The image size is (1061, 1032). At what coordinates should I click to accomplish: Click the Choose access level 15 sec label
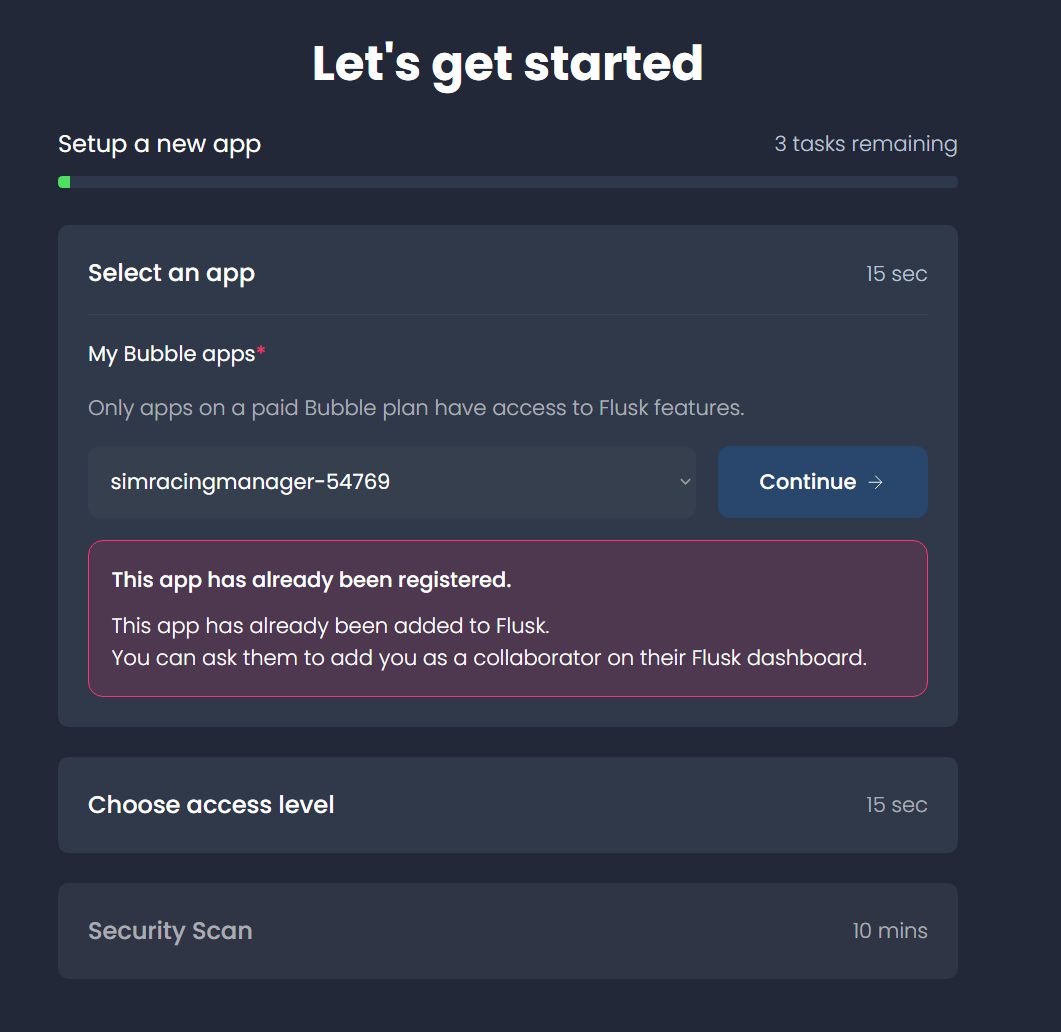pyautogui.click(x=896, y=804)
